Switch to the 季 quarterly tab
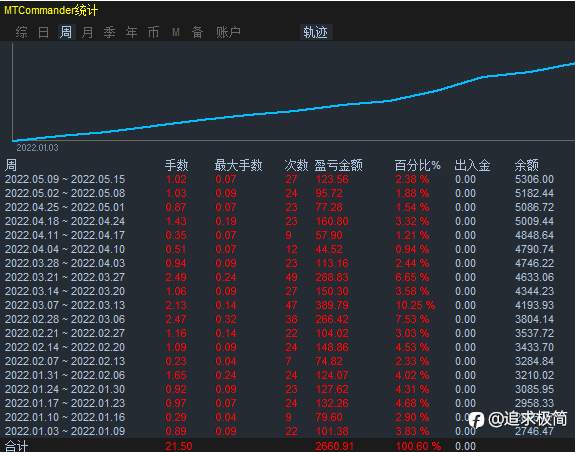The image size is (575, 452). tap(109, 32)
